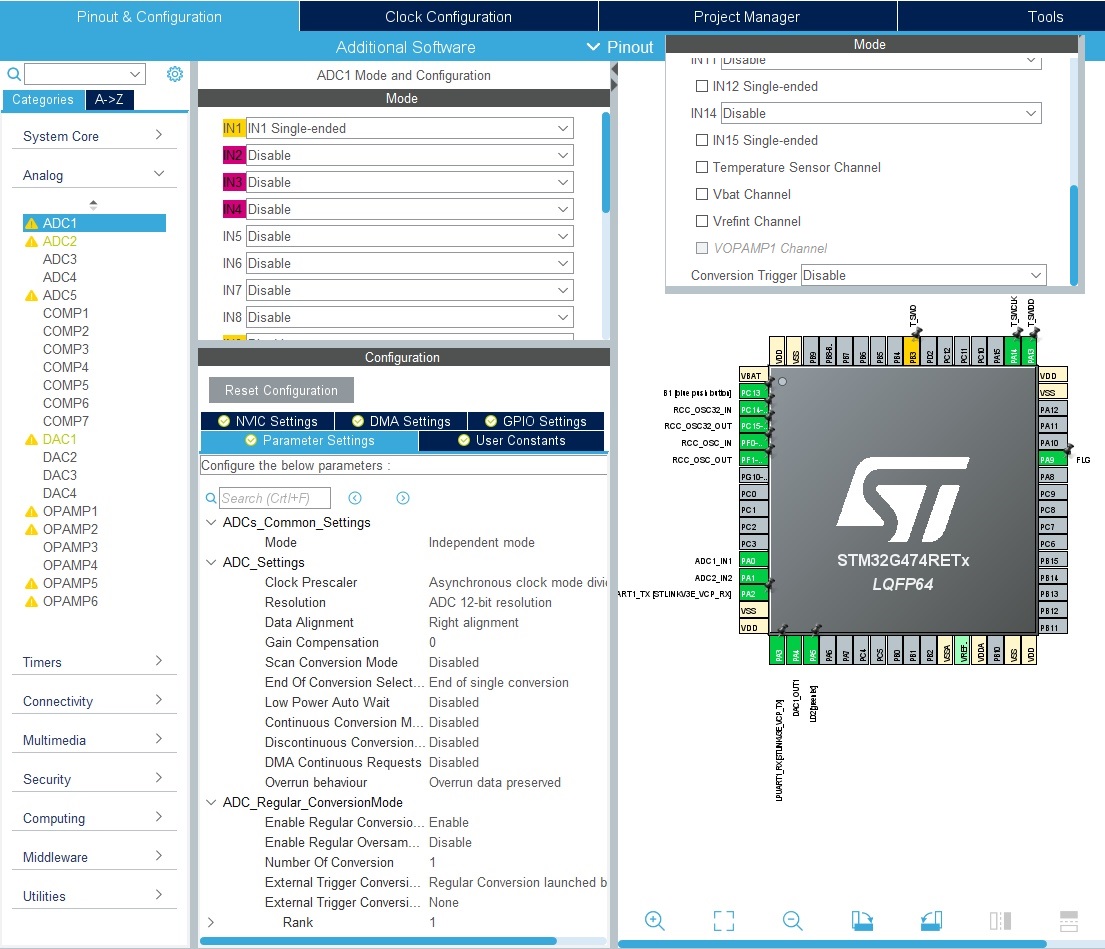Click the yellow PB3 pin on chip top
The height and width of the screenshot is (949, 1105).
pos(913,351)
